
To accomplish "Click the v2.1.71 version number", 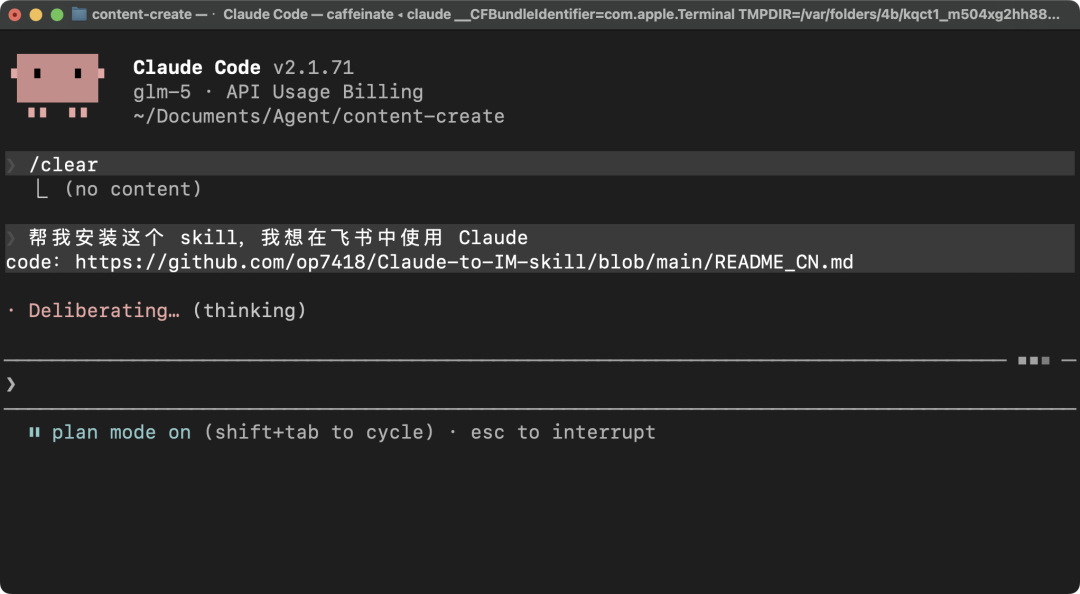I will [x=313, y=68].
